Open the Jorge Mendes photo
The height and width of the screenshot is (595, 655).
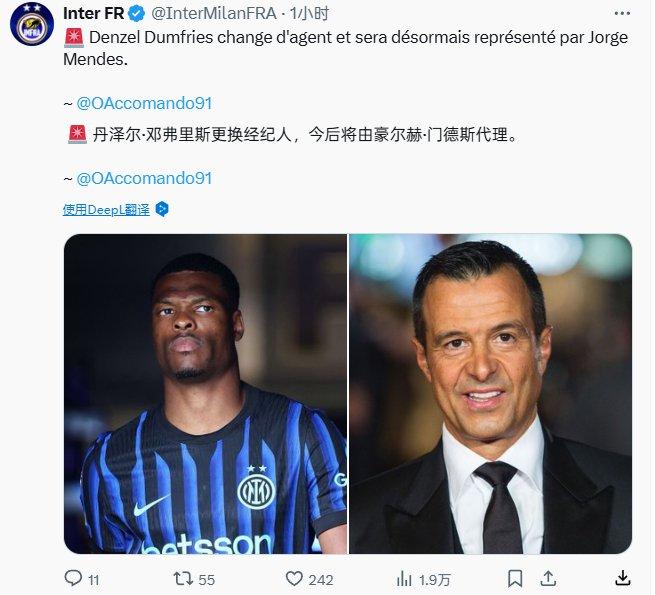click(490, 394)
